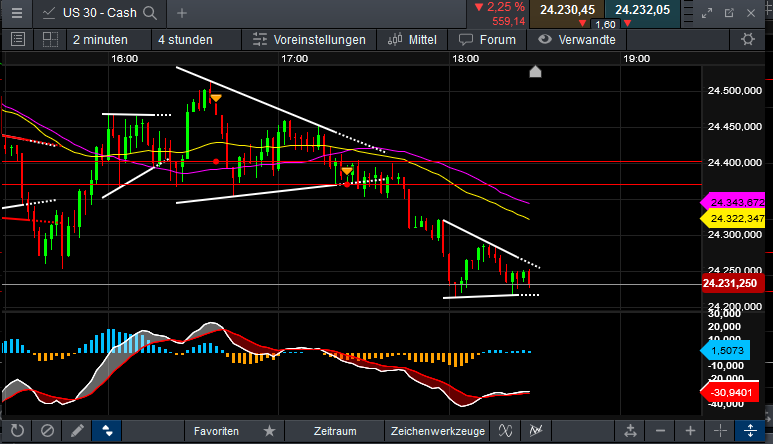
Task: Click the 18:00 time axis label
Action: click(465, 59)
